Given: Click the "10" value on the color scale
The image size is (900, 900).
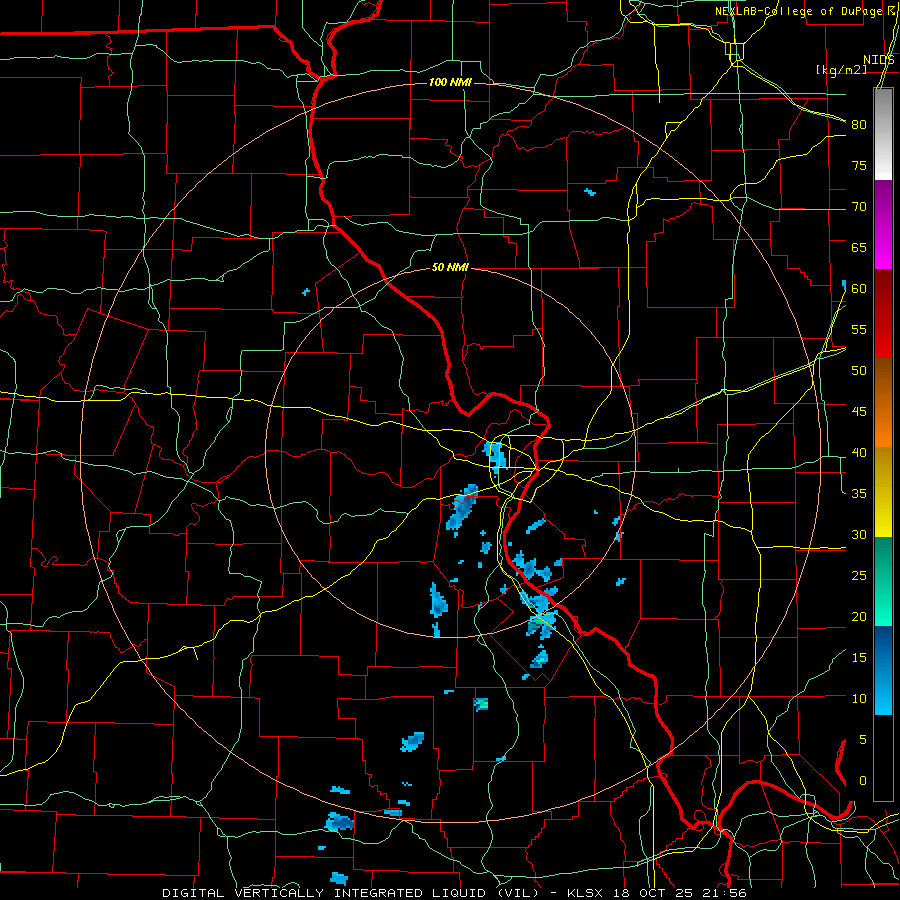Looking at the screenshot, I should pyautogui.click(x=859, y=699).
